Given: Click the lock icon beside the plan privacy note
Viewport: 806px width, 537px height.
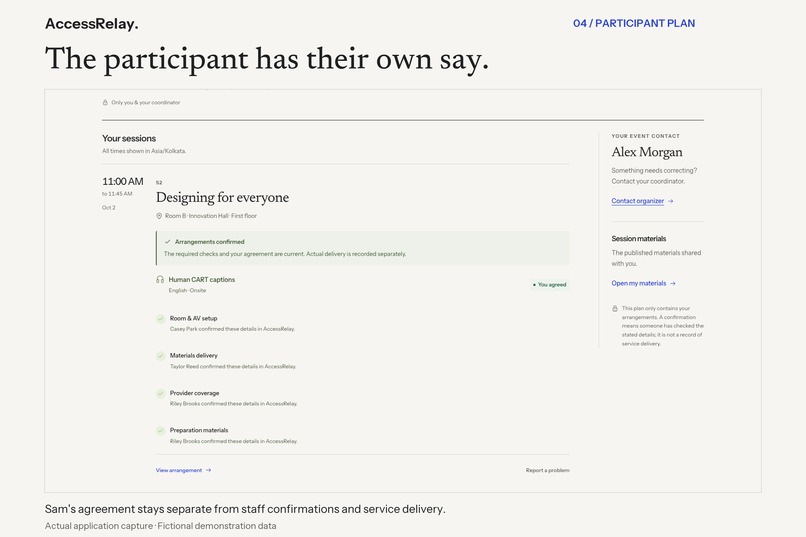Looking at the screenshot, I should (615, 308).
